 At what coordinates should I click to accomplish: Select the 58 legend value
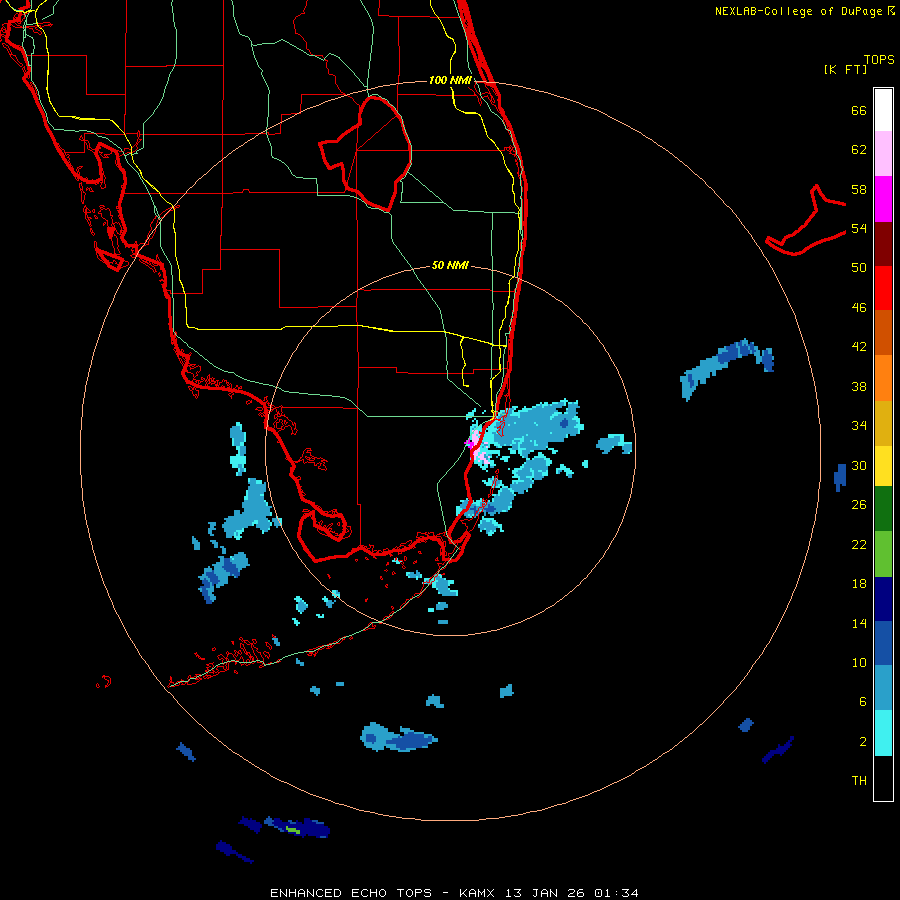point(859,189)
